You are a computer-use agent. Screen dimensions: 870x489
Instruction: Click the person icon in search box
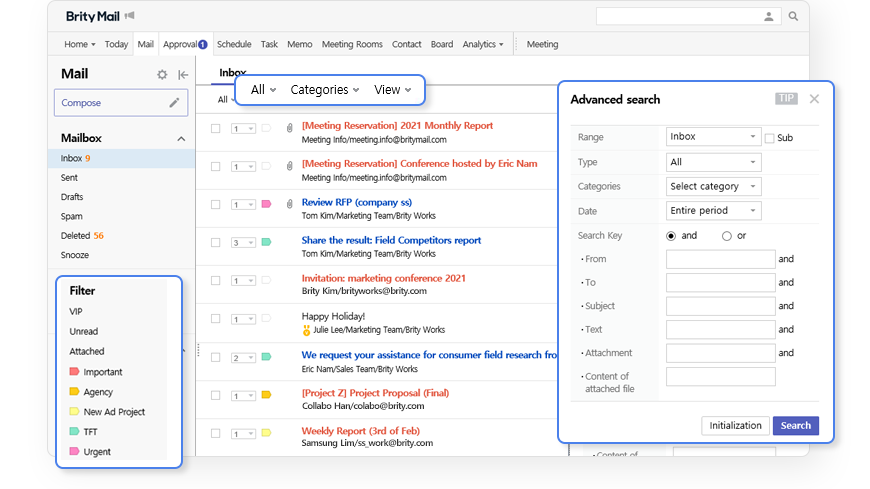click(768, 17)
